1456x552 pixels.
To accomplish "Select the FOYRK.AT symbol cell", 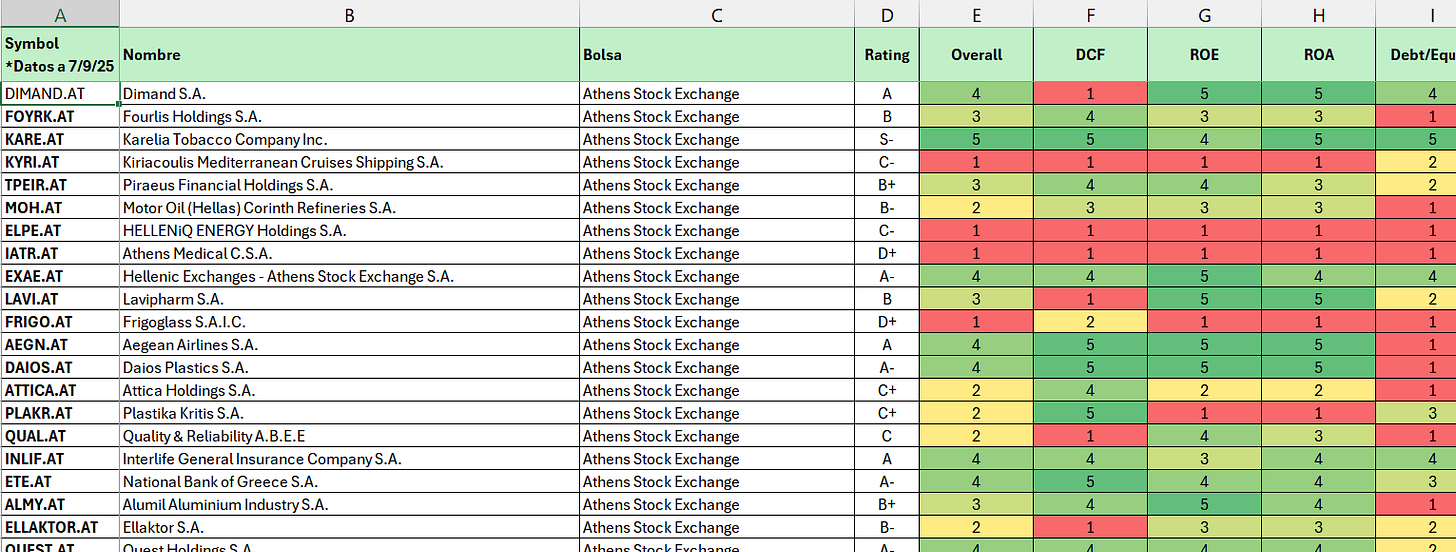I will tap(60, 117).
